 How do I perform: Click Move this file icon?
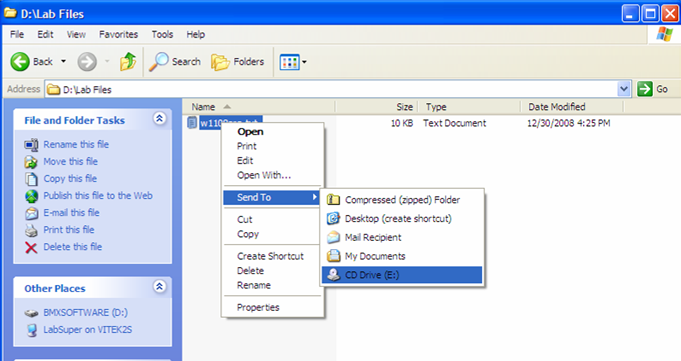click(x=31, y=162)
